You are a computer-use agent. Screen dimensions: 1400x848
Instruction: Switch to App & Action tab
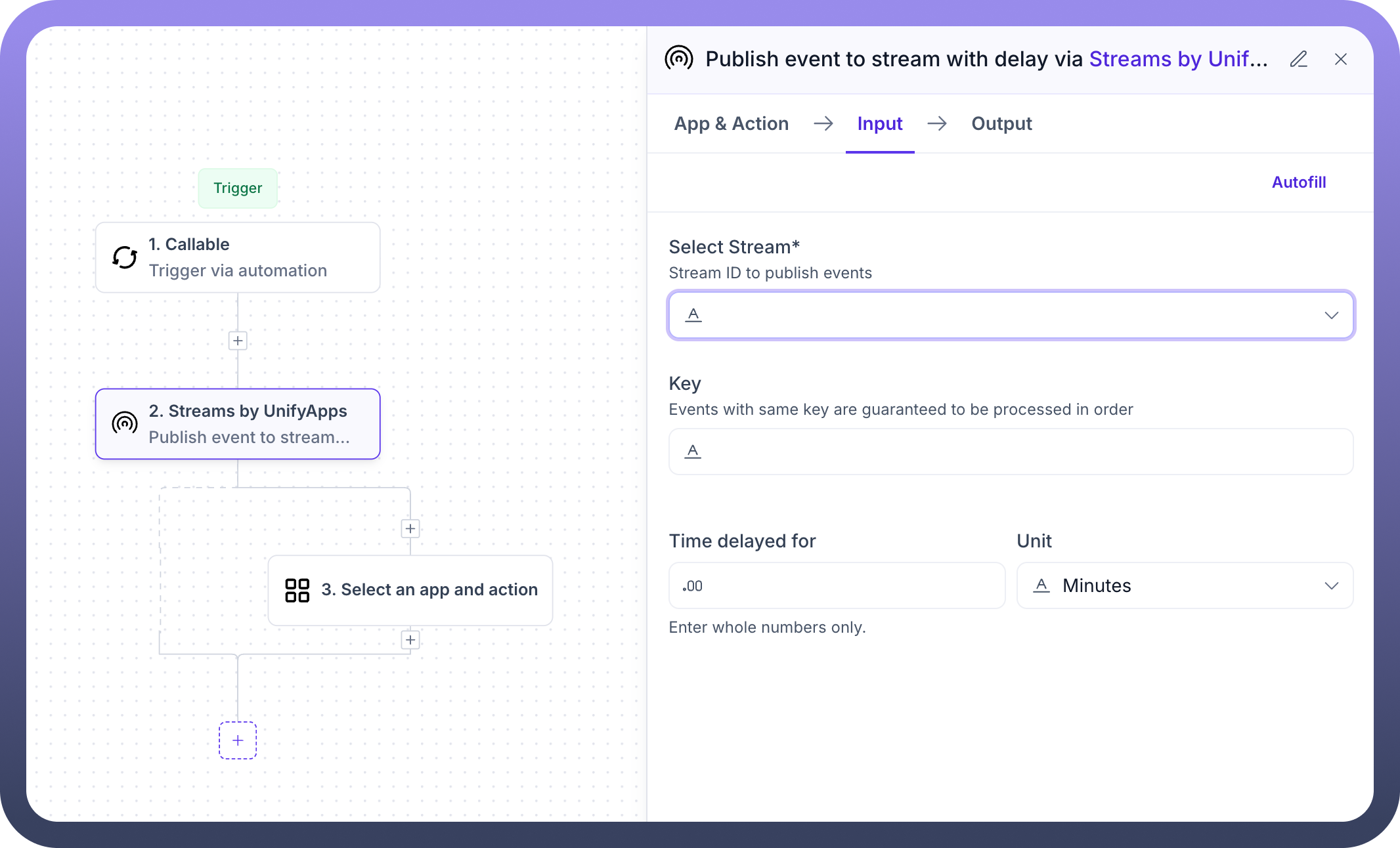pyautogui.click(x=731, y=123)
